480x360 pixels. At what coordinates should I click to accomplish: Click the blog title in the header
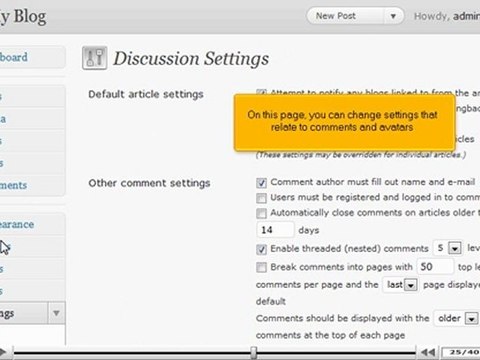23,17
